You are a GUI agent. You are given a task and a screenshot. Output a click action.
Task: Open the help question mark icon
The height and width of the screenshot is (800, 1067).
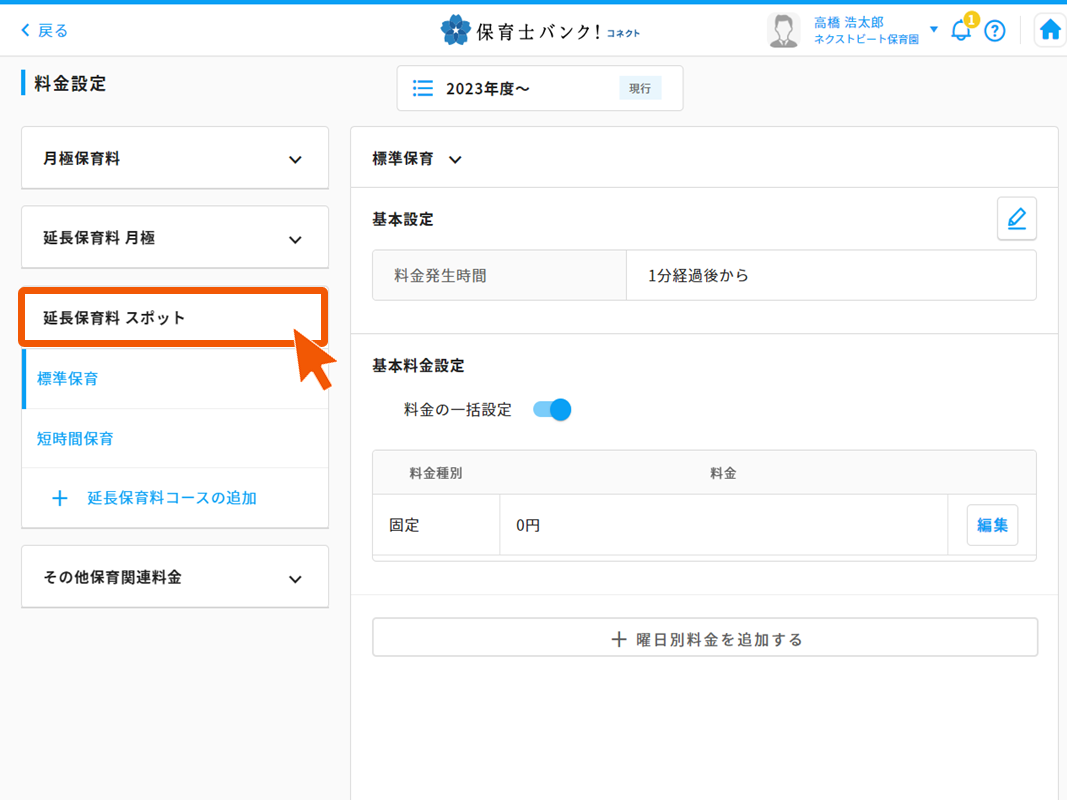pos(994,31)
